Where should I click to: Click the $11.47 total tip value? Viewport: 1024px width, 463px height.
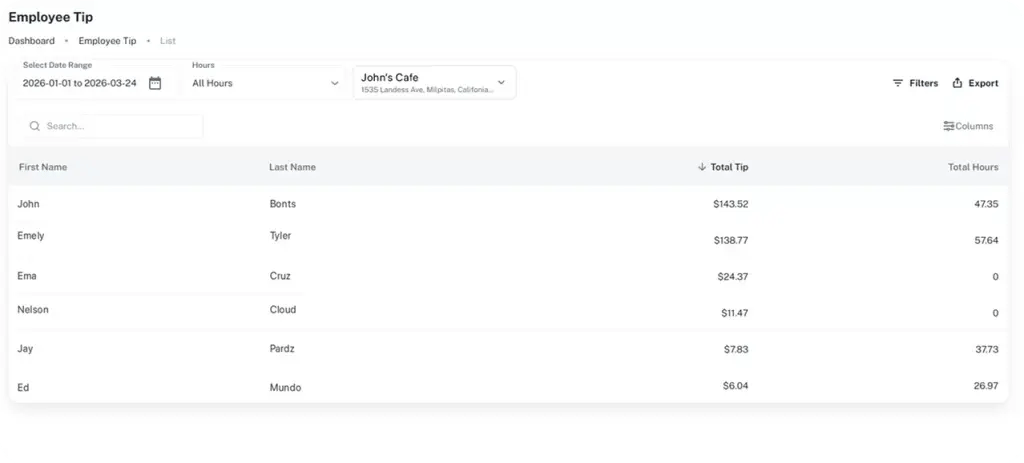[735, 313]
